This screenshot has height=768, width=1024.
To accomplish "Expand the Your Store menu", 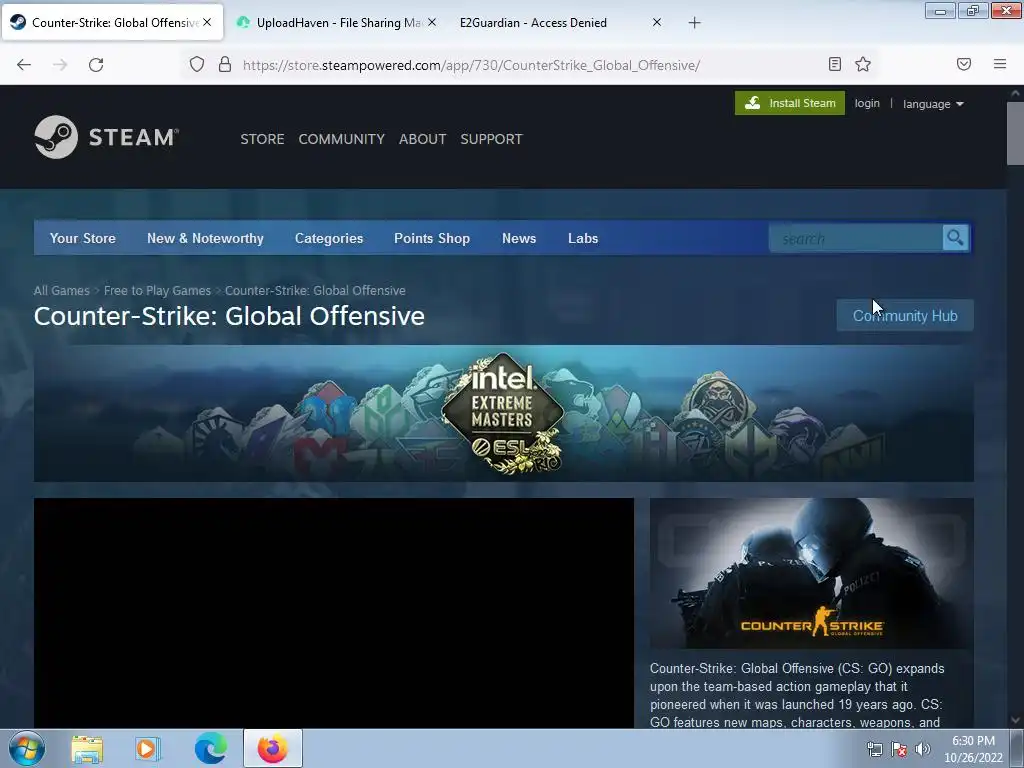I will pyautogui.click(x=83, y=238).
